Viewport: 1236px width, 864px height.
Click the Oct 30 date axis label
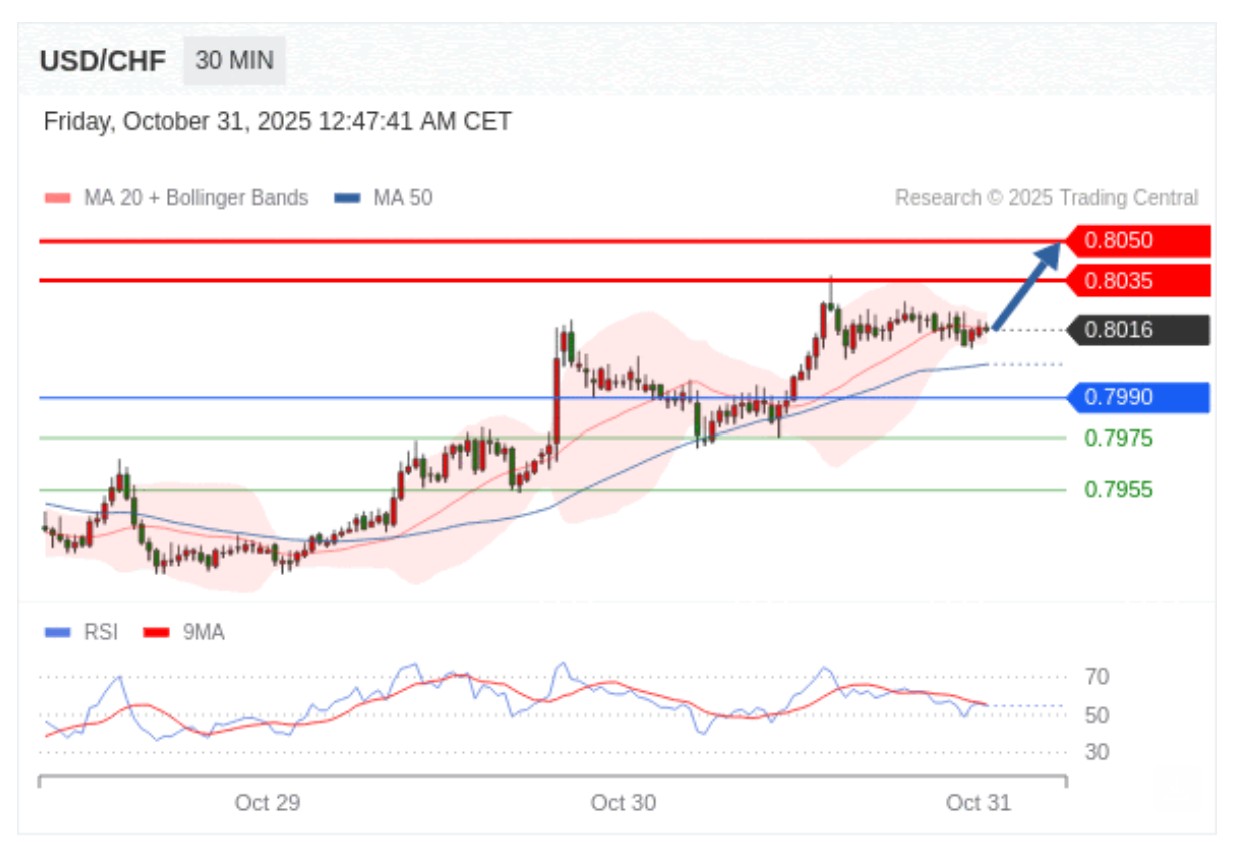(623, 803)
